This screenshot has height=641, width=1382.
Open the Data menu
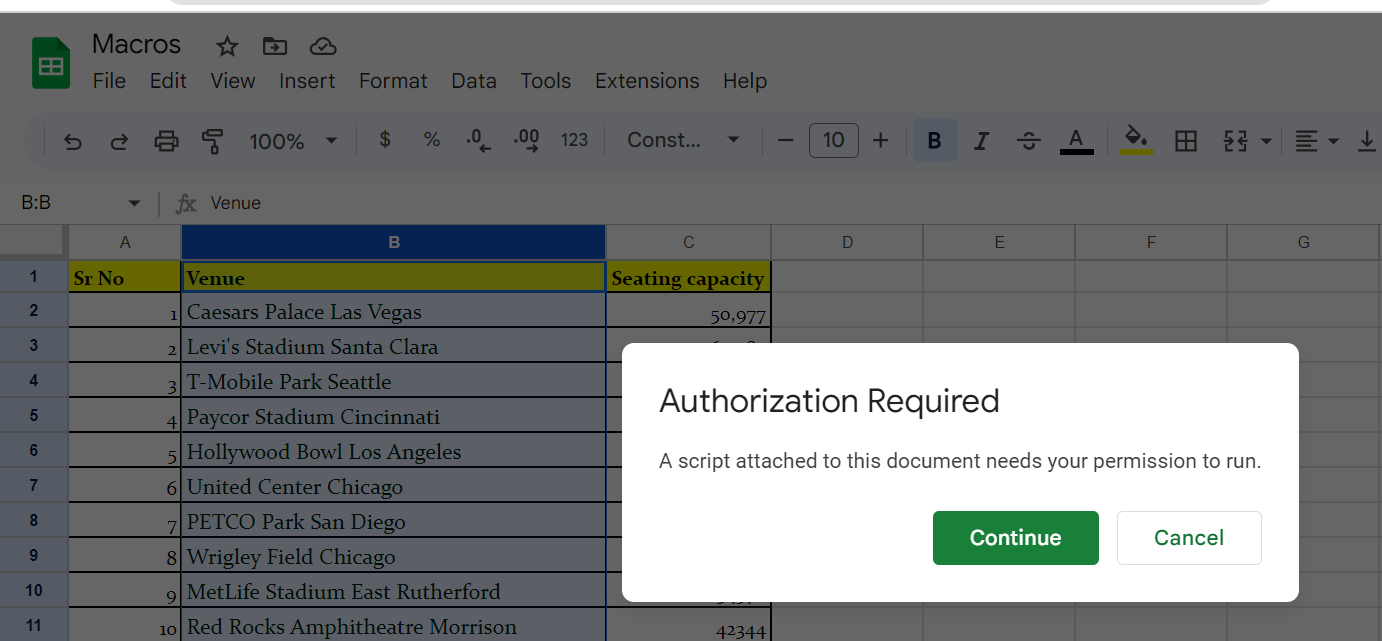pyautogui.click(x=474, y=81)
